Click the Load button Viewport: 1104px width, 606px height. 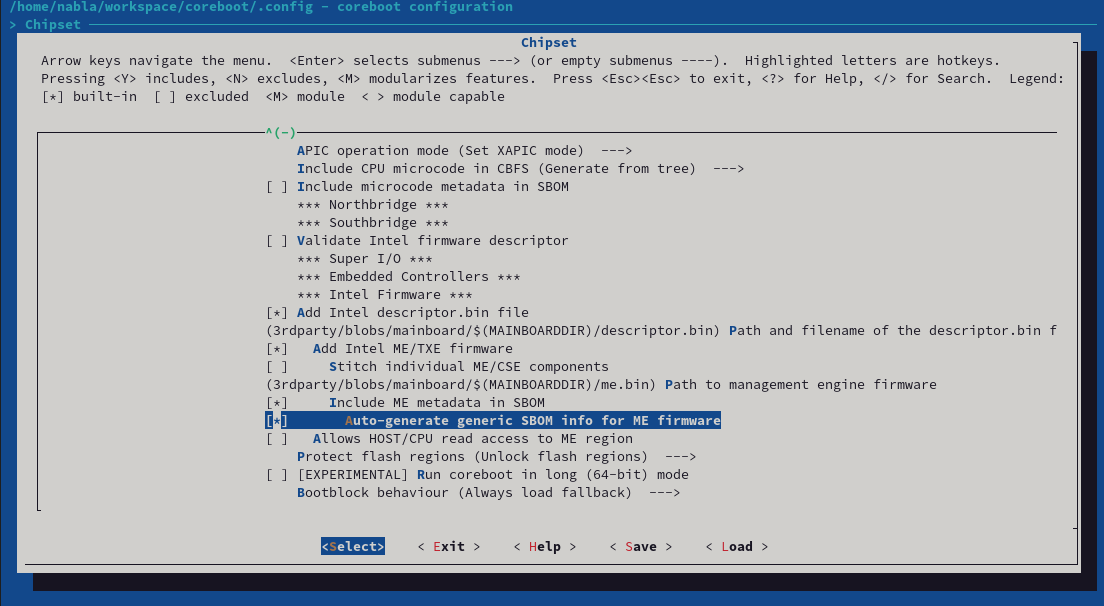coord(736,546)
